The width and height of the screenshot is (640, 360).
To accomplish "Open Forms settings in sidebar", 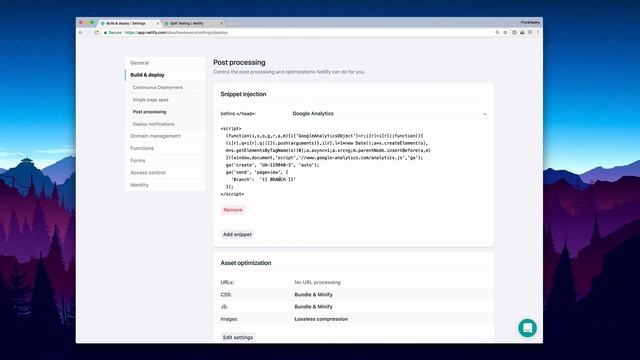I will [x=138, y=160].
